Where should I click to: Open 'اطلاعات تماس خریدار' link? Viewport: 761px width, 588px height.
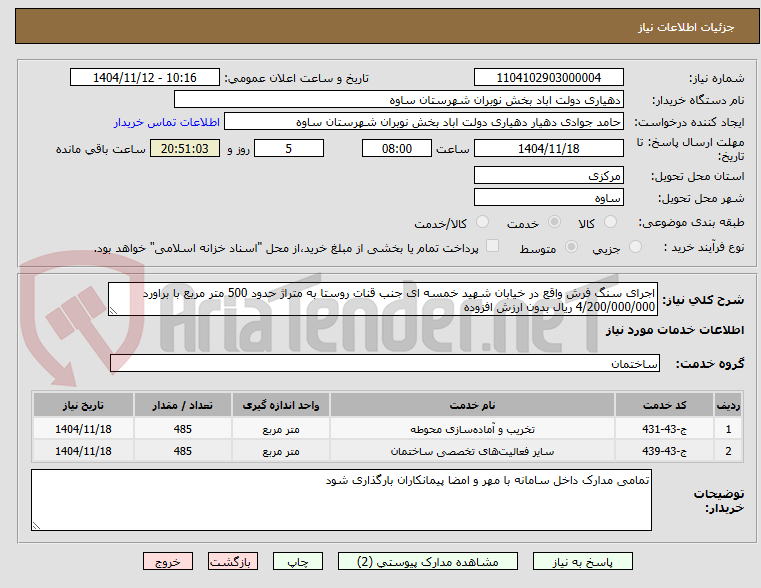click(166, 122)
